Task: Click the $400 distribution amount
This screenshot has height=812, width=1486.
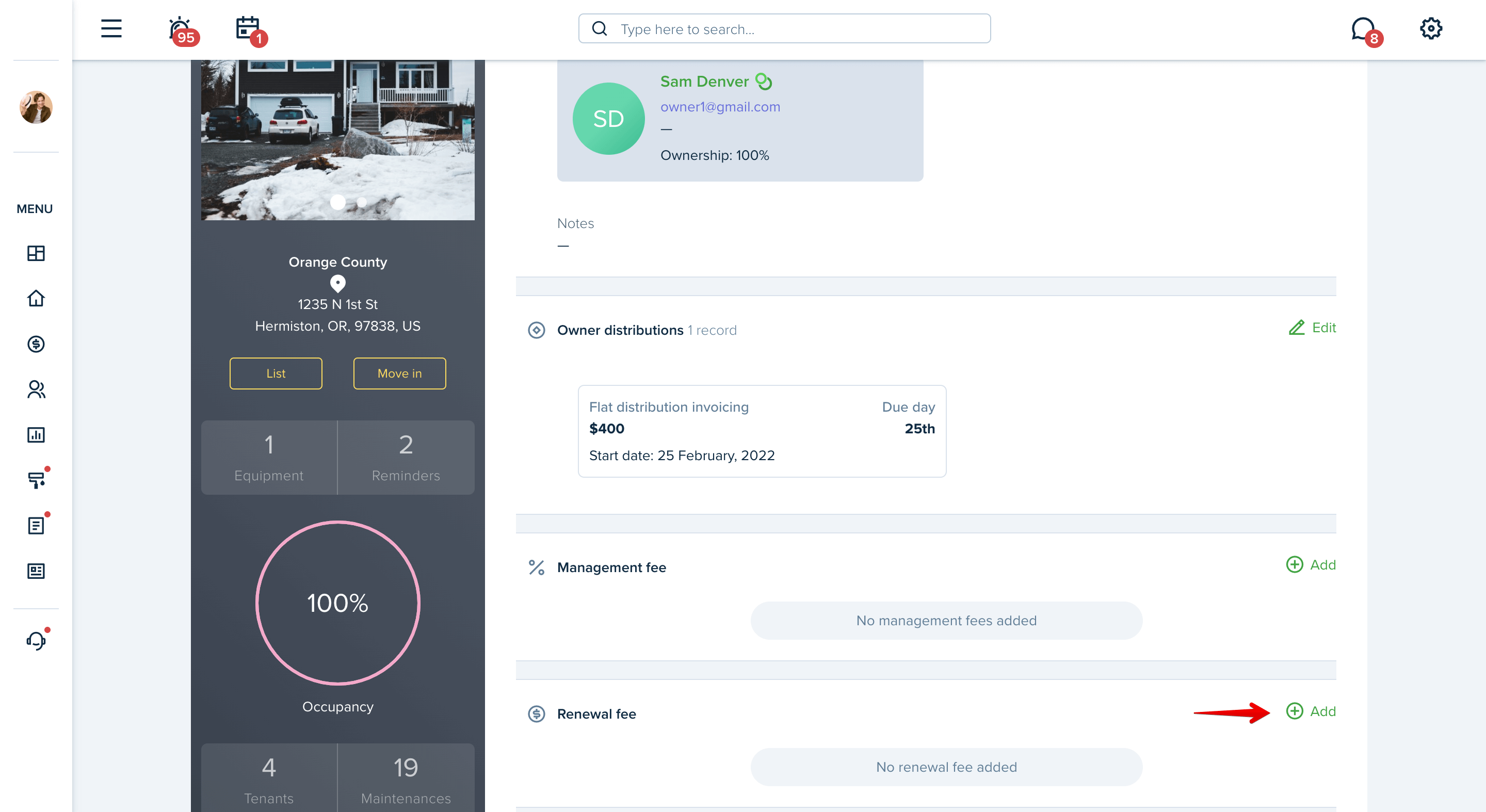Action: click(x=606, y=429)
